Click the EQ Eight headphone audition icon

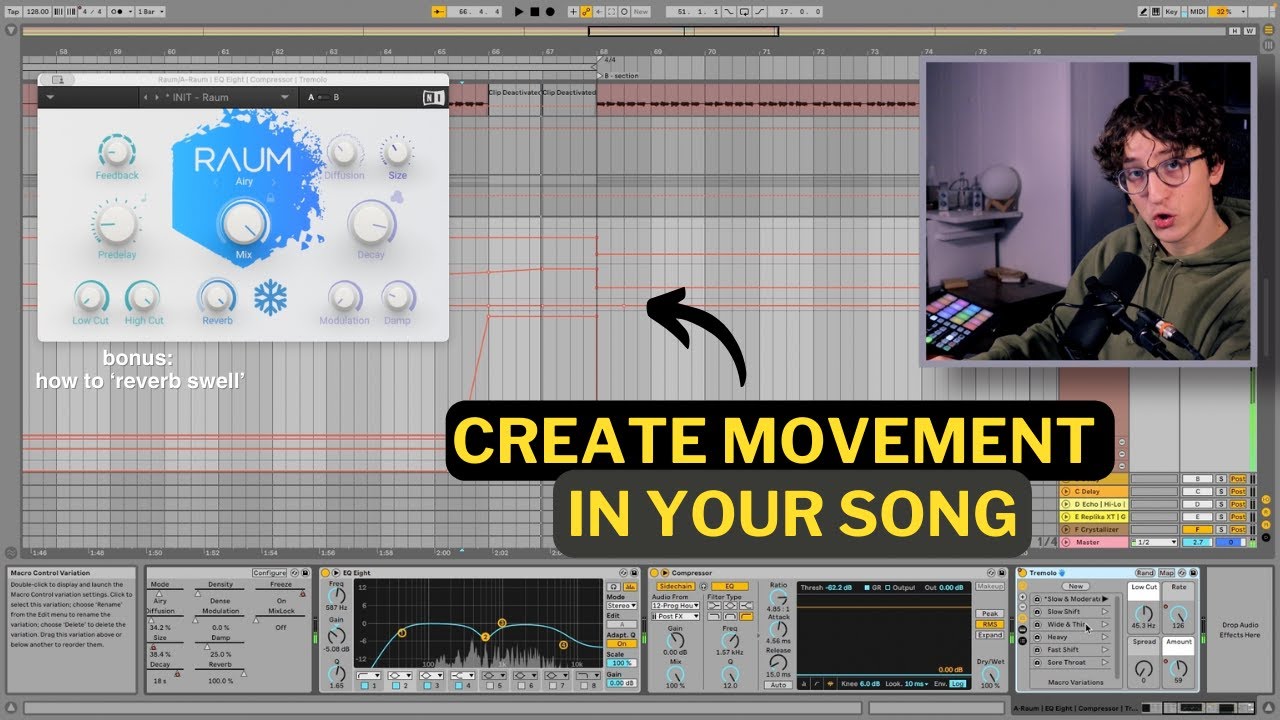tap(614, 587)
